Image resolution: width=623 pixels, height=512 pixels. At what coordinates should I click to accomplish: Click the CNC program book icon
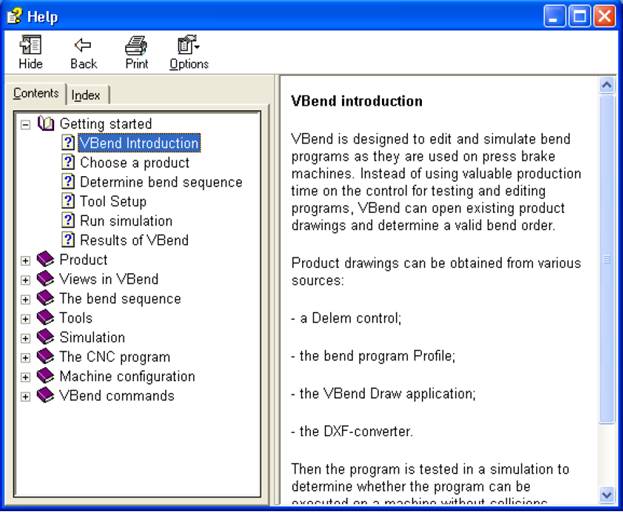[45, 357]
